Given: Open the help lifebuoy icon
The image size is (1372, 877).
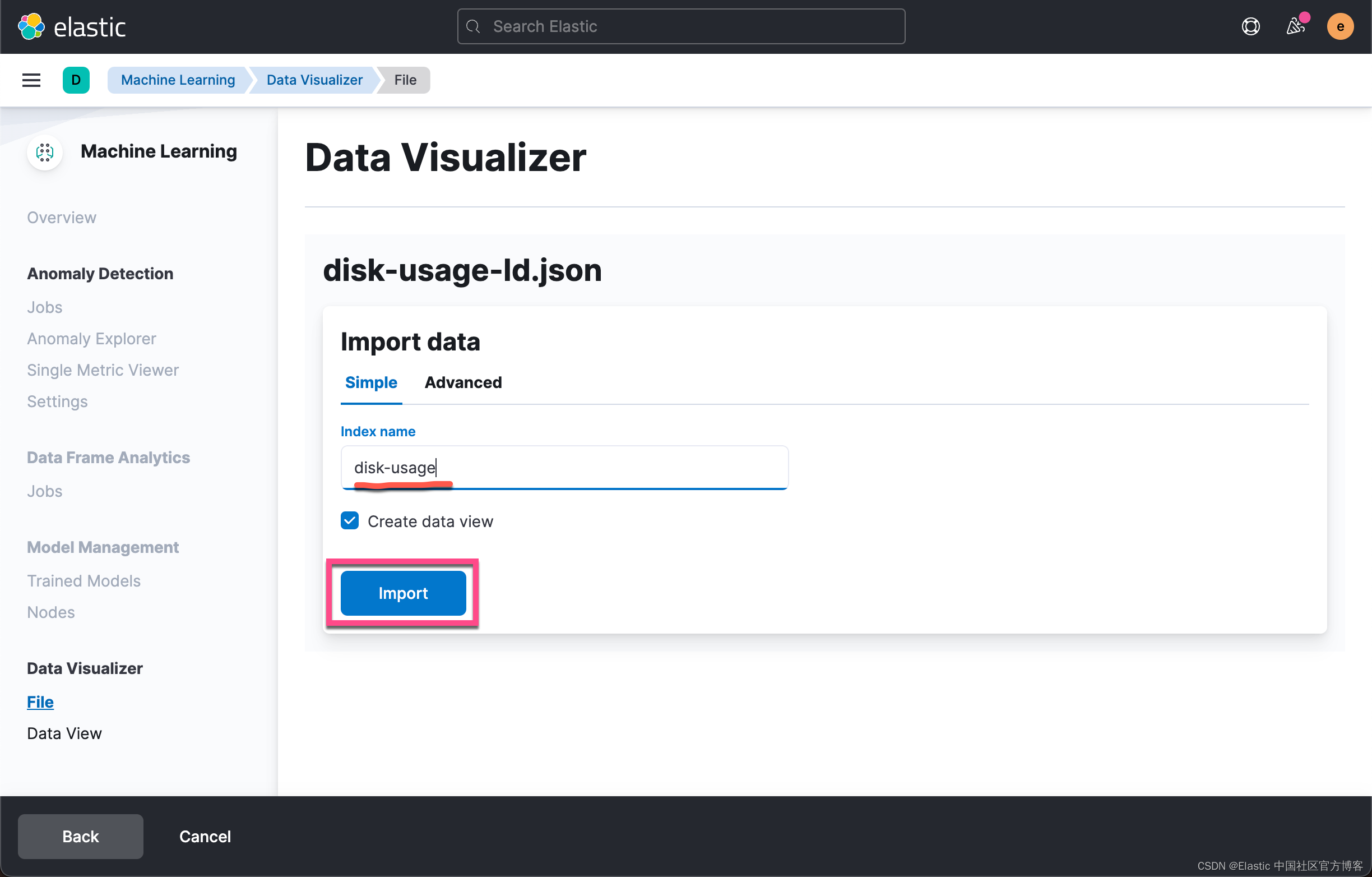Looking at the screenshot, I should (1250, 26).
